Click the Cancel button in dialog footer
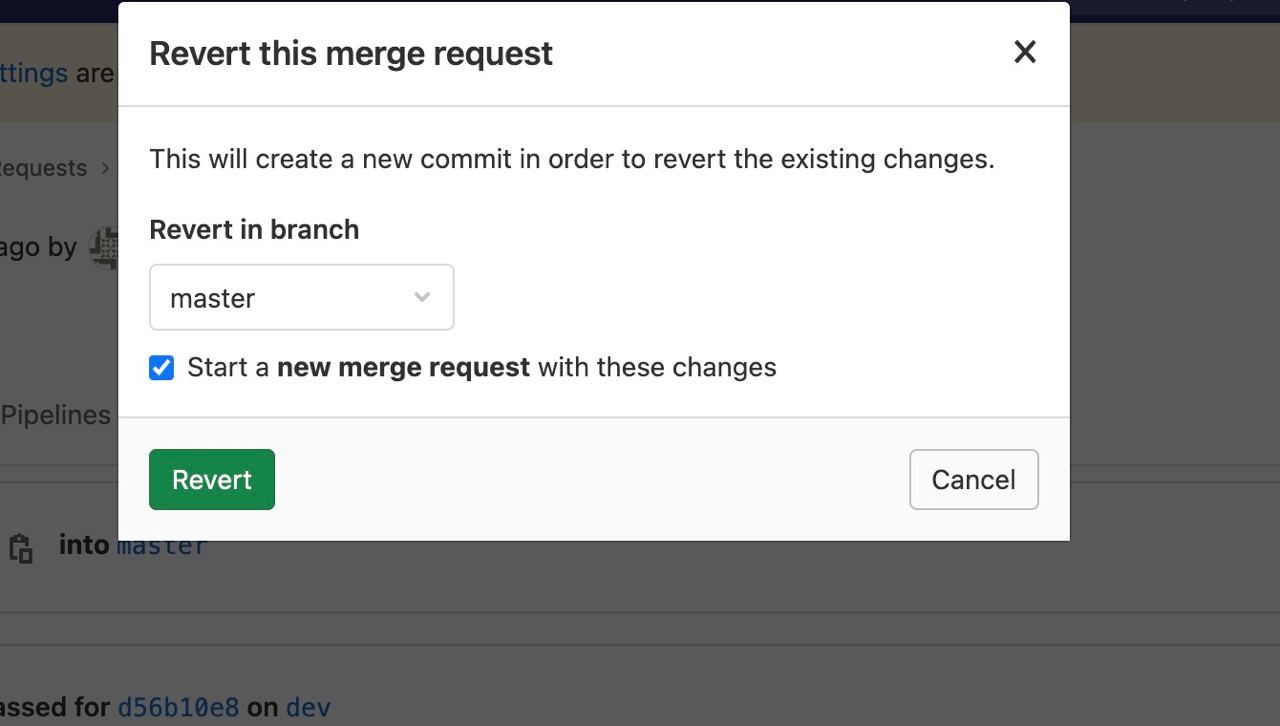Viewport: 1280px width, 726px height. tap(973, 479)
